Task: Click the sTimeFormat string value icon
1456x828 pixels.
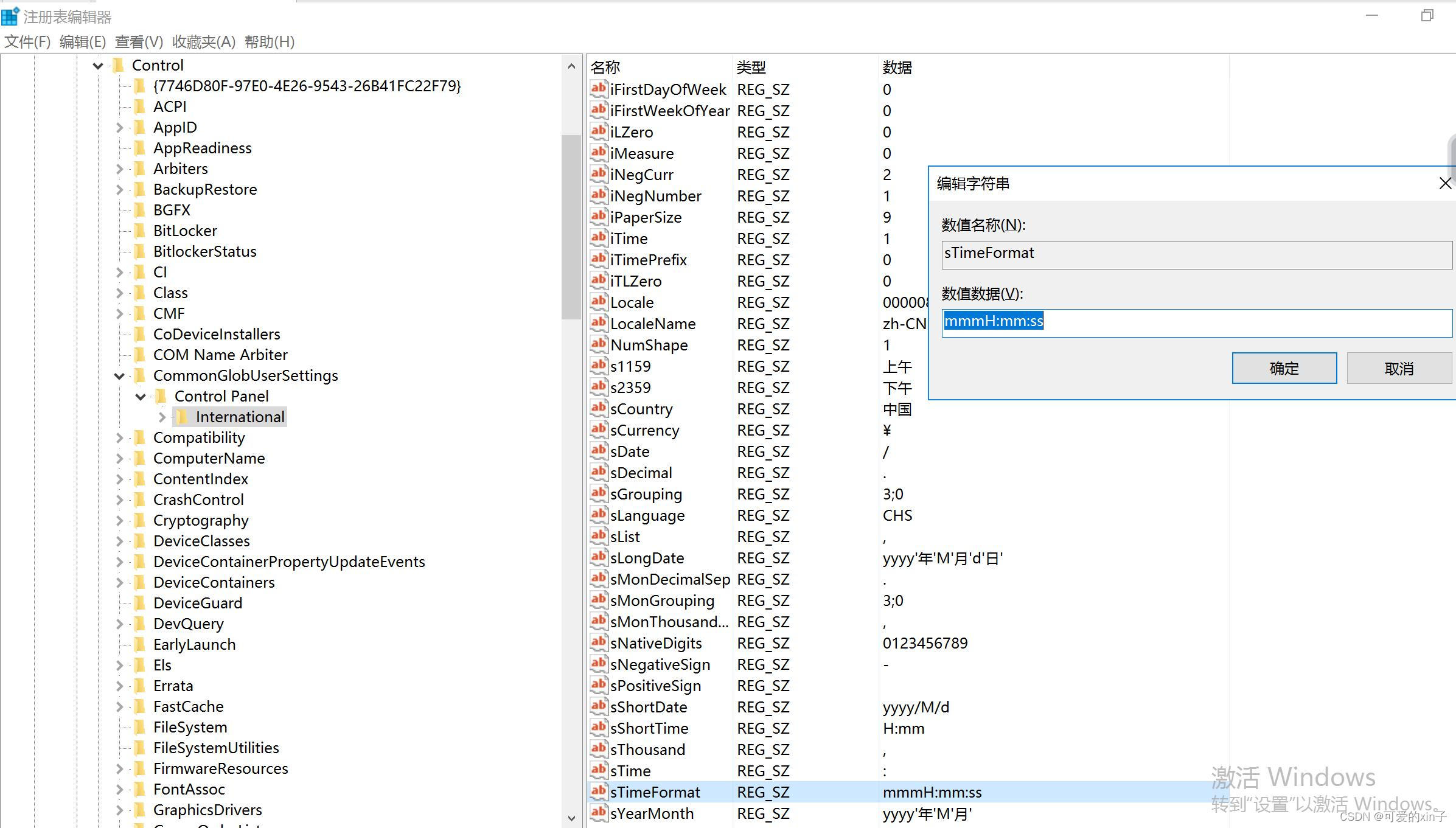Action: click(x=598, y=791)
